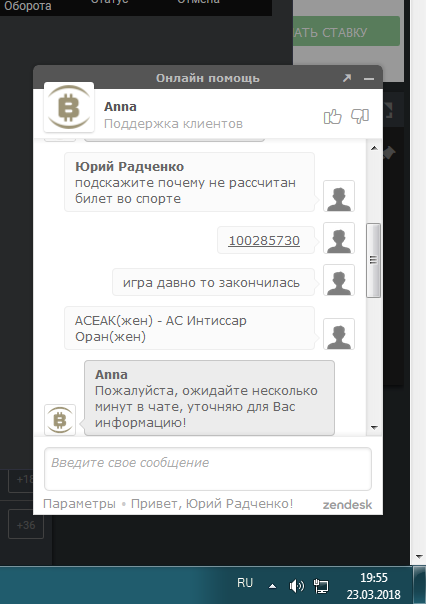Click the user avatar beside the ticket number message
Screen dimensions: 426x604
pos(339,238)
